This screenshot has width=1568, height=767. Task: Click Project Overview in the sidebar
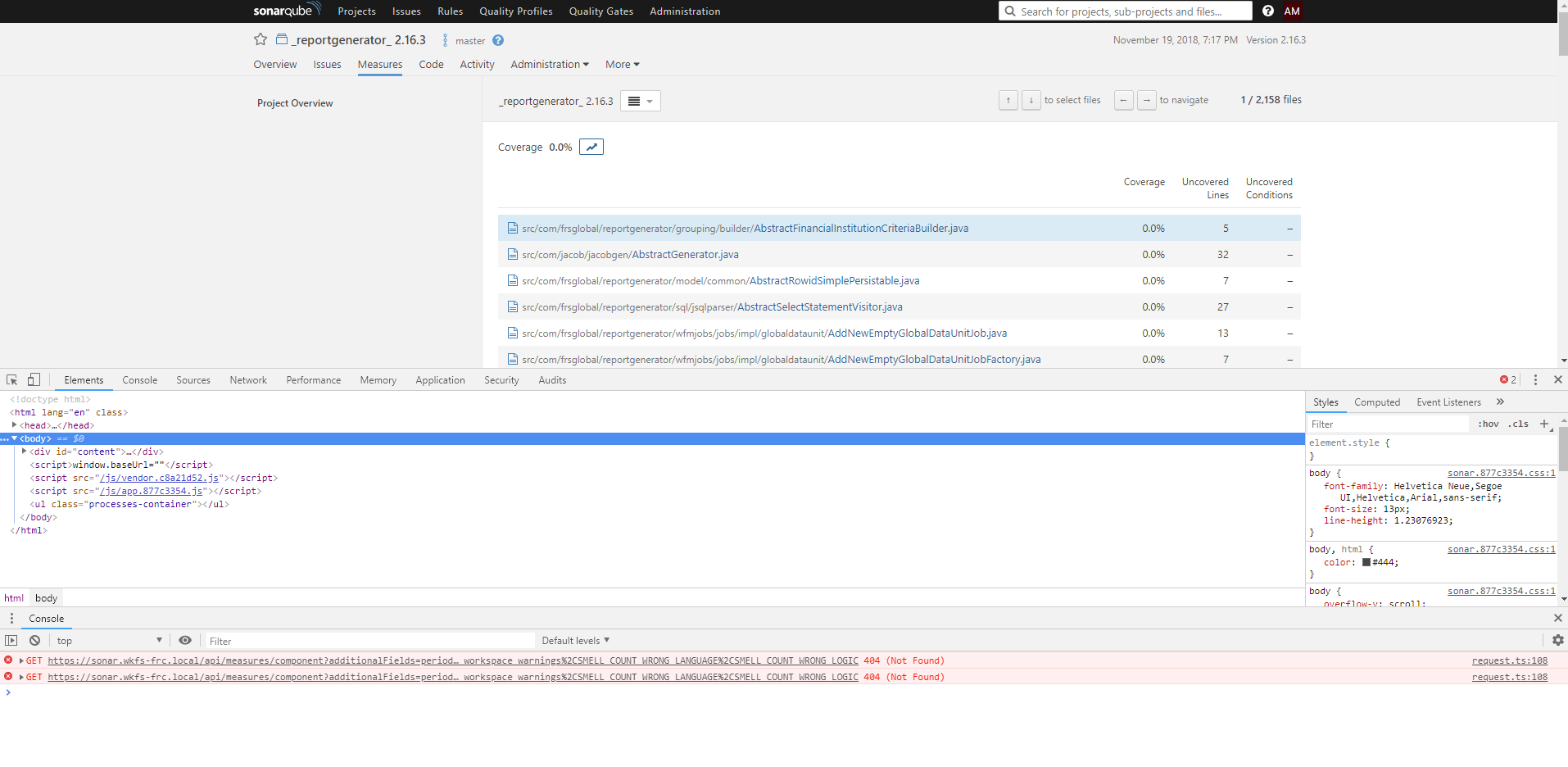295,103
